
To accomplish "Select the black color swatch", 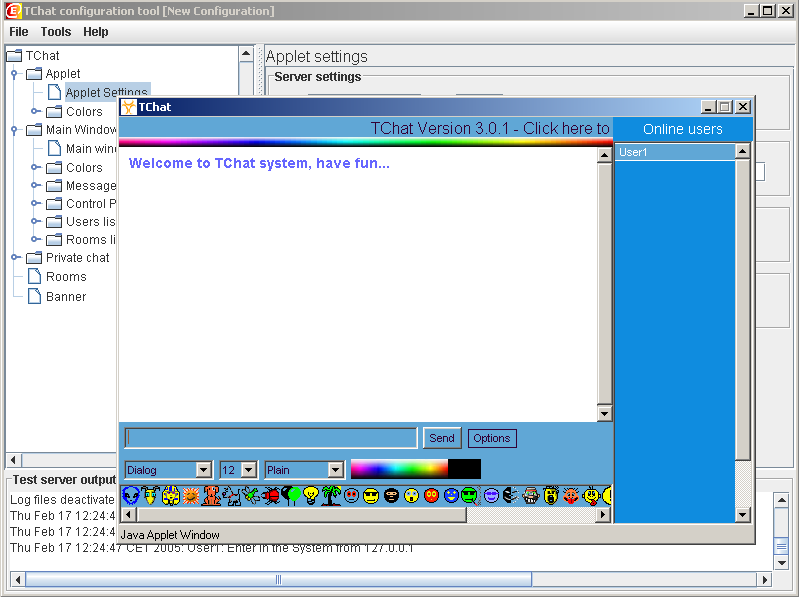I will [x=464, y=469].
